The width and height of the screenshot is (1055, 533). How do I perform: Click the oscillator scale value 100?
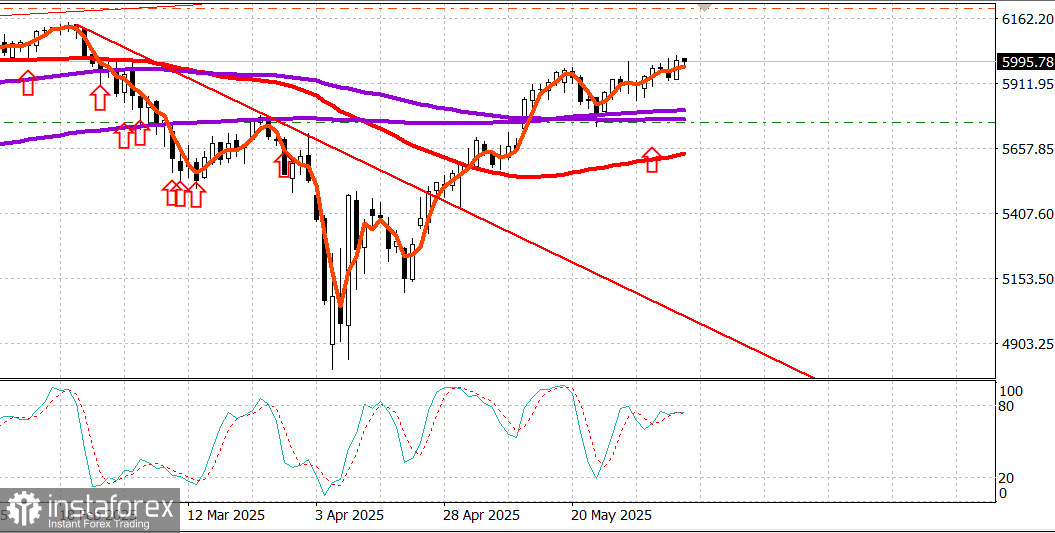coord(1012,392)
